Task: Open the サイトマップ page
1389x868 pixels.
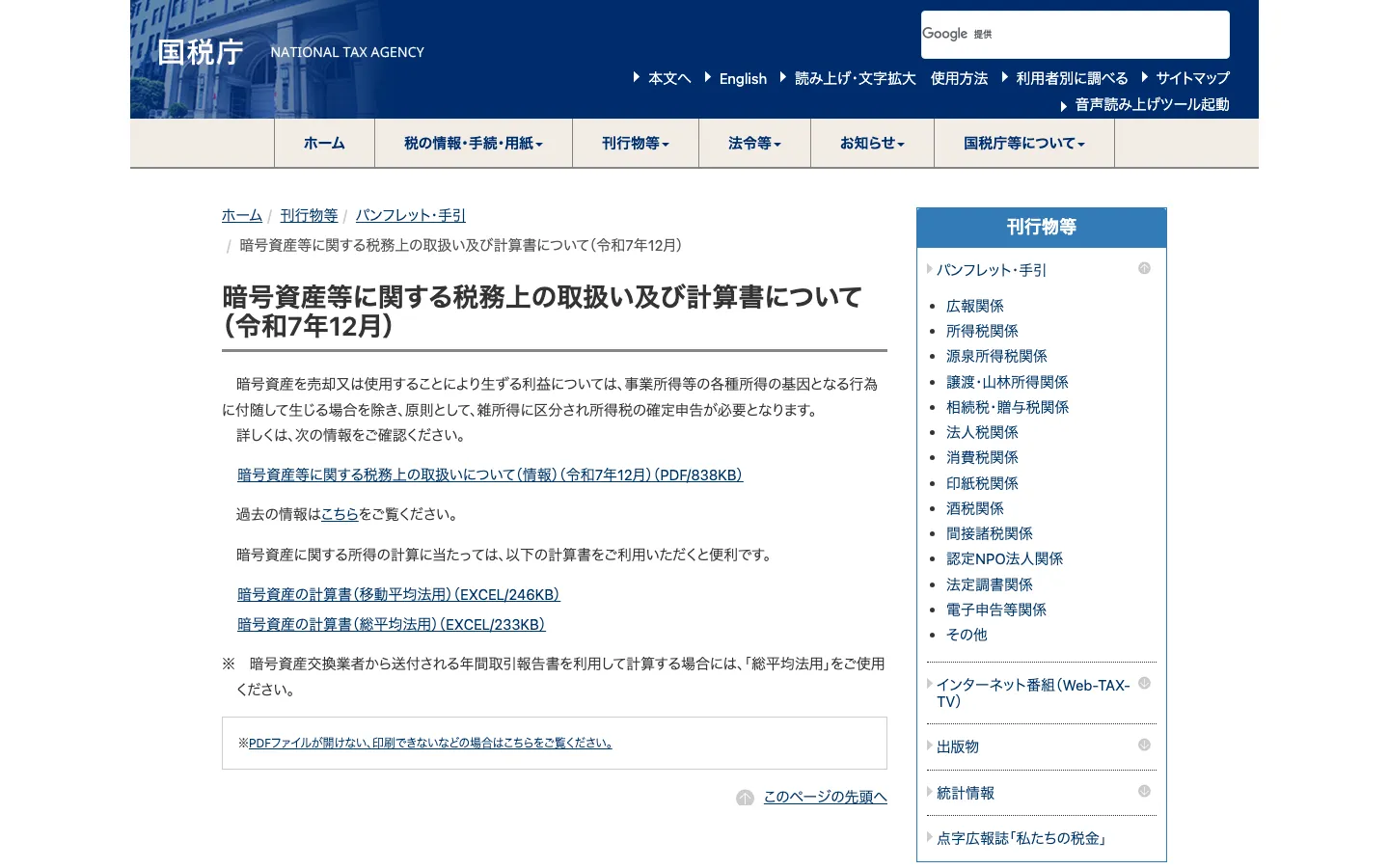Action: [1192, 78]
